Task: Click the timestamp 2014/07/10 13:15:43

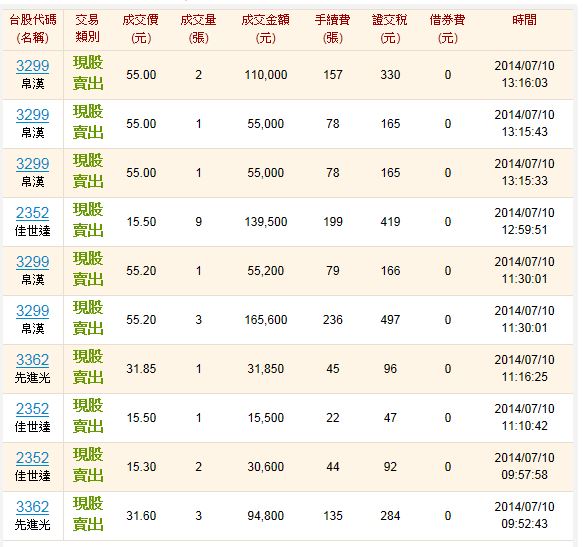Action: (524, 123)
